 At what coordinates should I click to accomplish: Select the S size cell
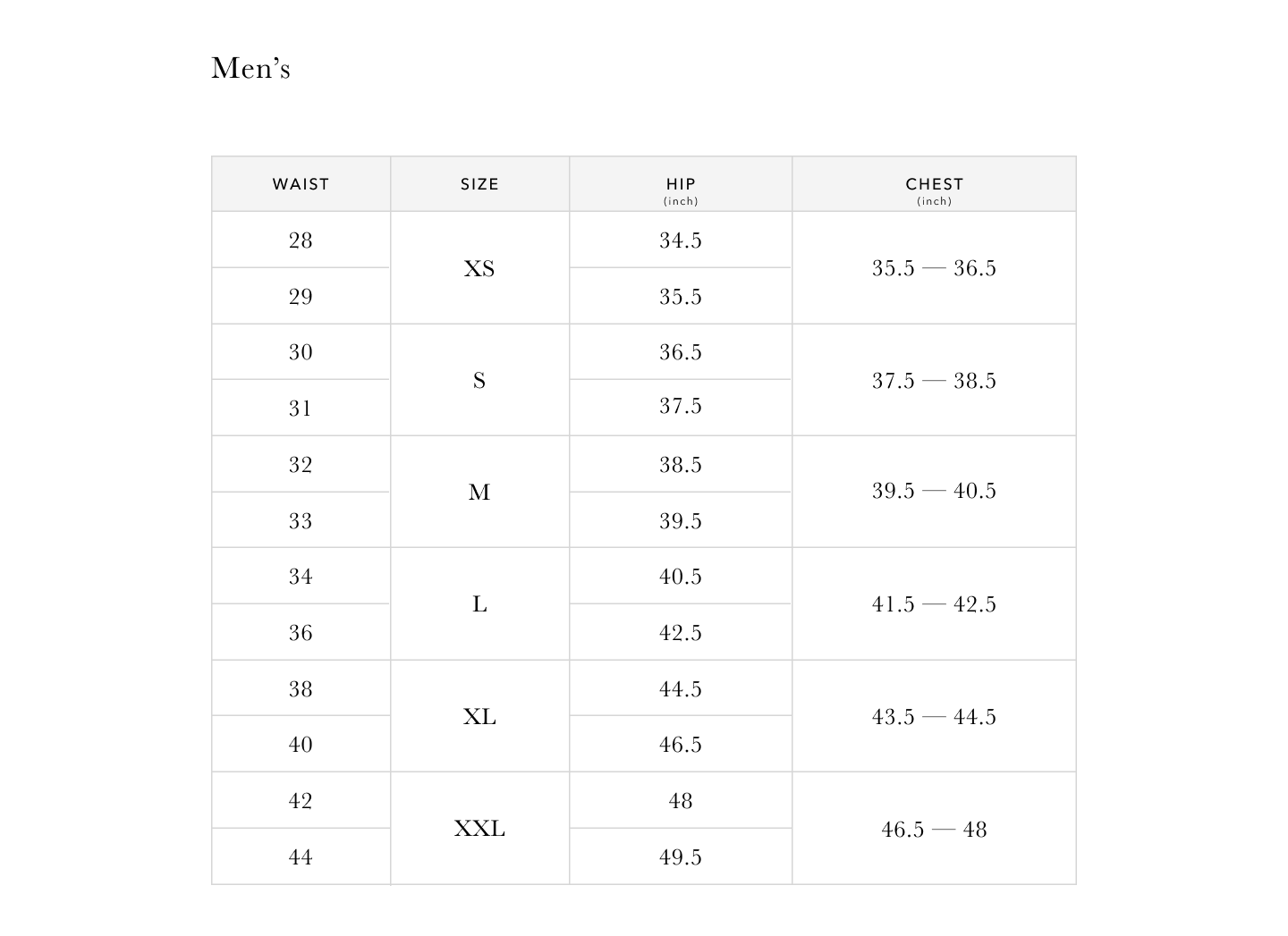pyautogui.click(x=479, y=381)
